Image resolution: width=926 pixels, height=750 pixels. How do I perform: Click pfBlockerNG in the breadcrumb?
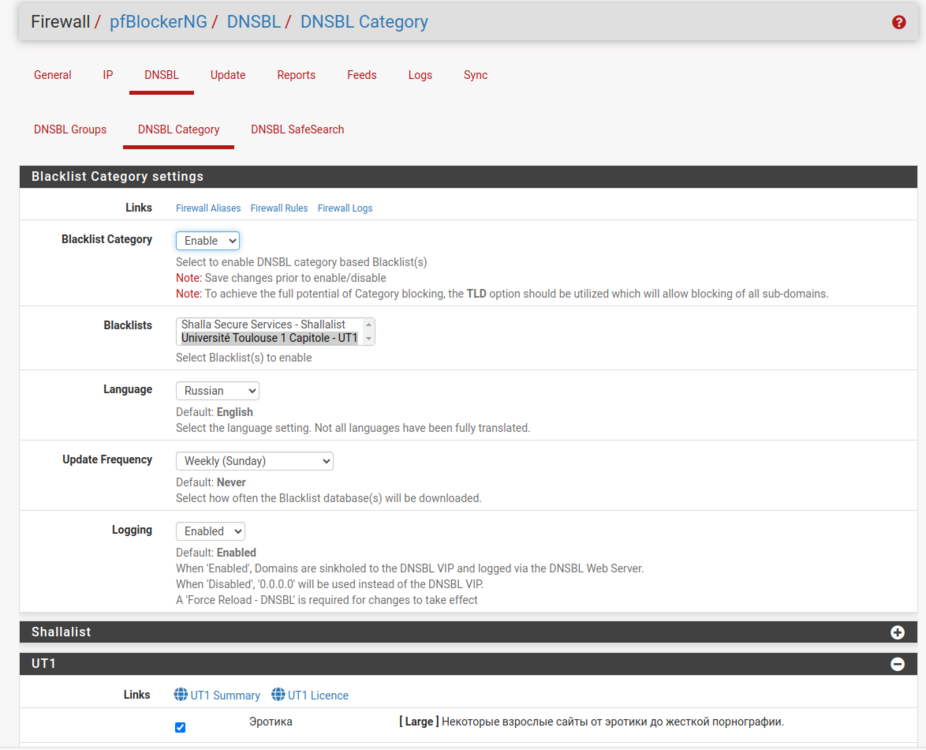tap(158, 22)
